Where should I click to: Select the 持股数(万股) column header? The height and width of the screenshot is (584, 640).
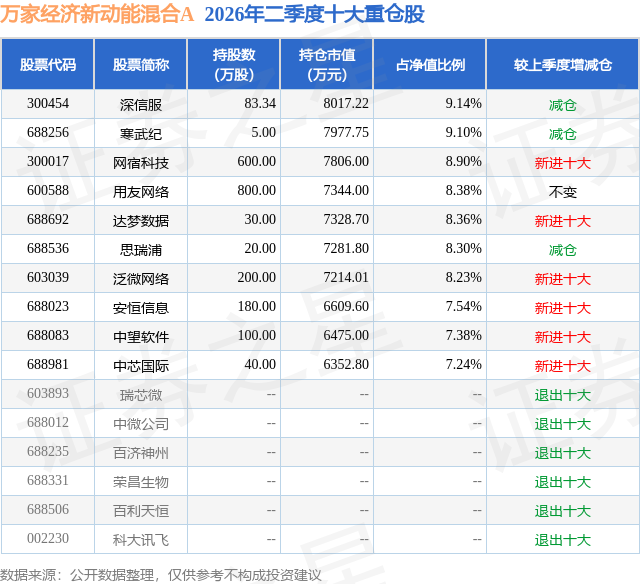tap(234, 64)
